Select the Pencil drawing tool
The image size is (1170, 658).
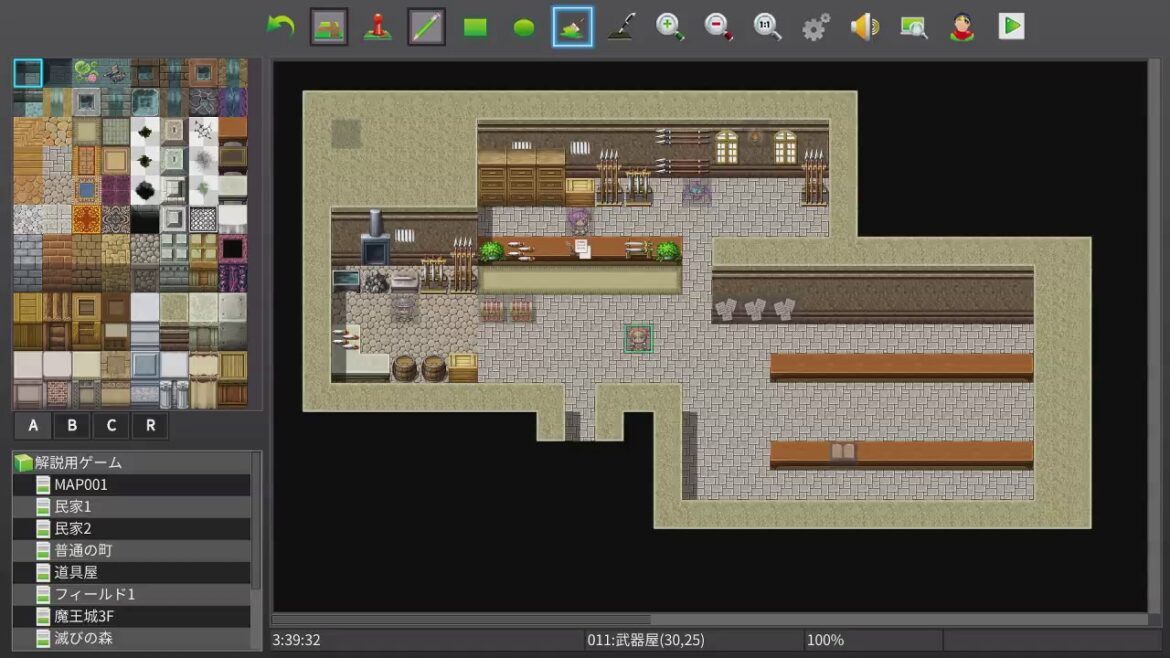pyautogui.click(x=426, y=27)
